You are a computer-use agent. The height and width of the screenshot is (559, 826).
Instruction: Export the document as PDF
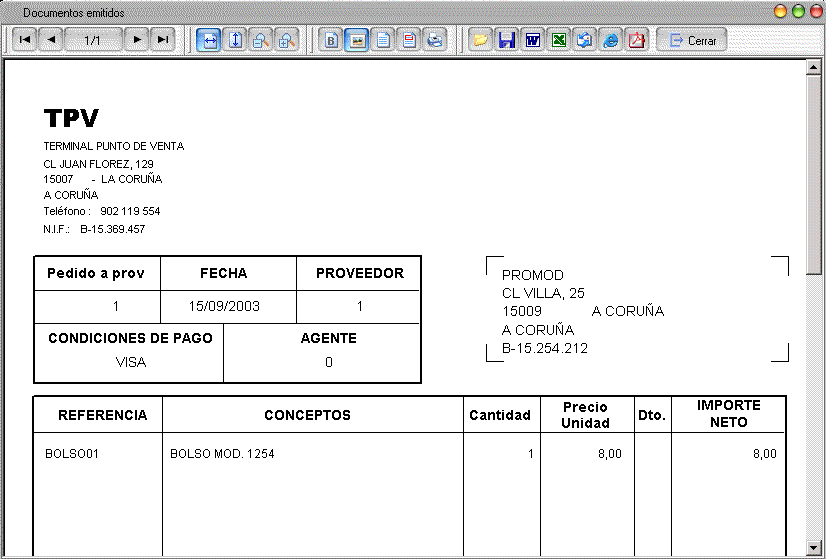(x=637, y=40)
